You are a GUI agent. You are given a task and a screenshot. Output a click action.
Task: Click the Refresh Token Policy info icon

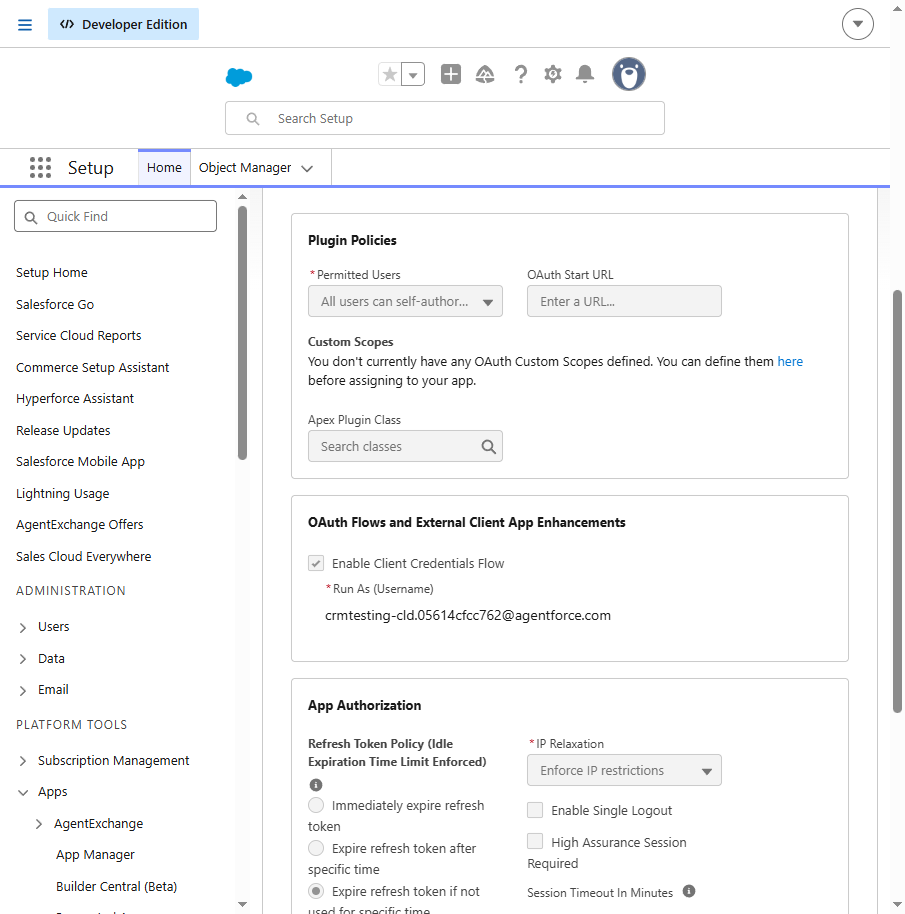316,785
